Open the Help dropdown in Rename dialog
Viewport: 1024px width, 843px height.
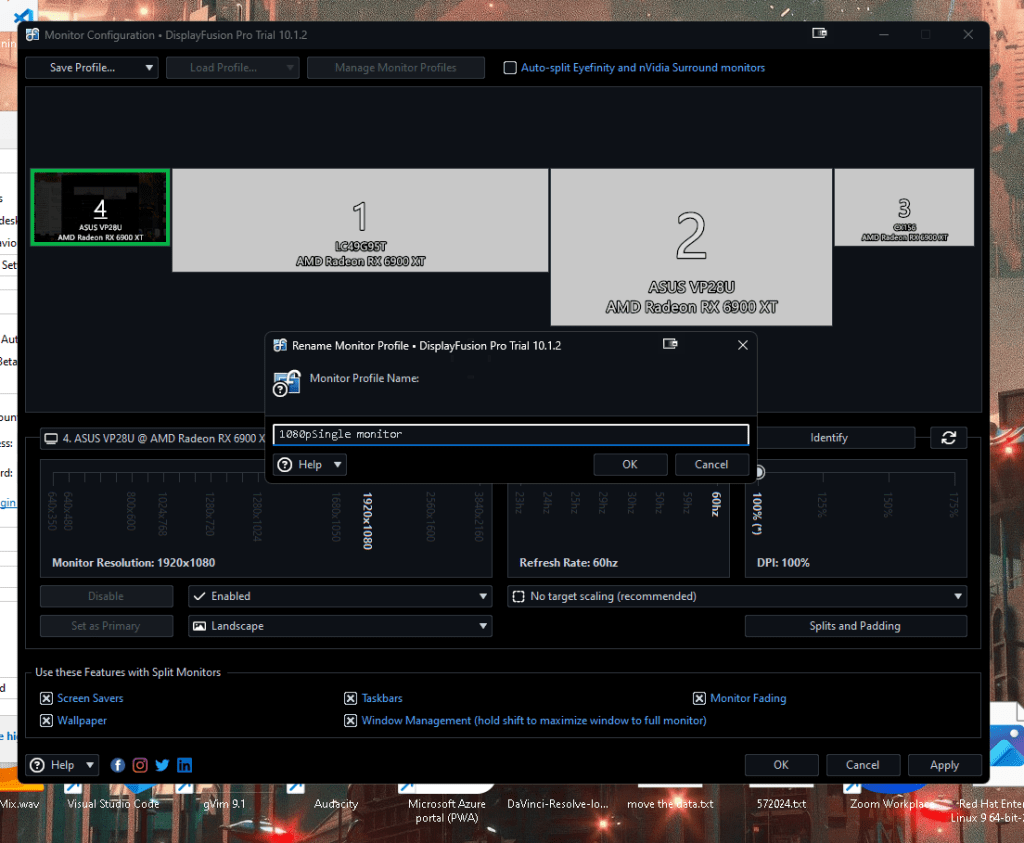pyautogui.click(x=310, y=464)
